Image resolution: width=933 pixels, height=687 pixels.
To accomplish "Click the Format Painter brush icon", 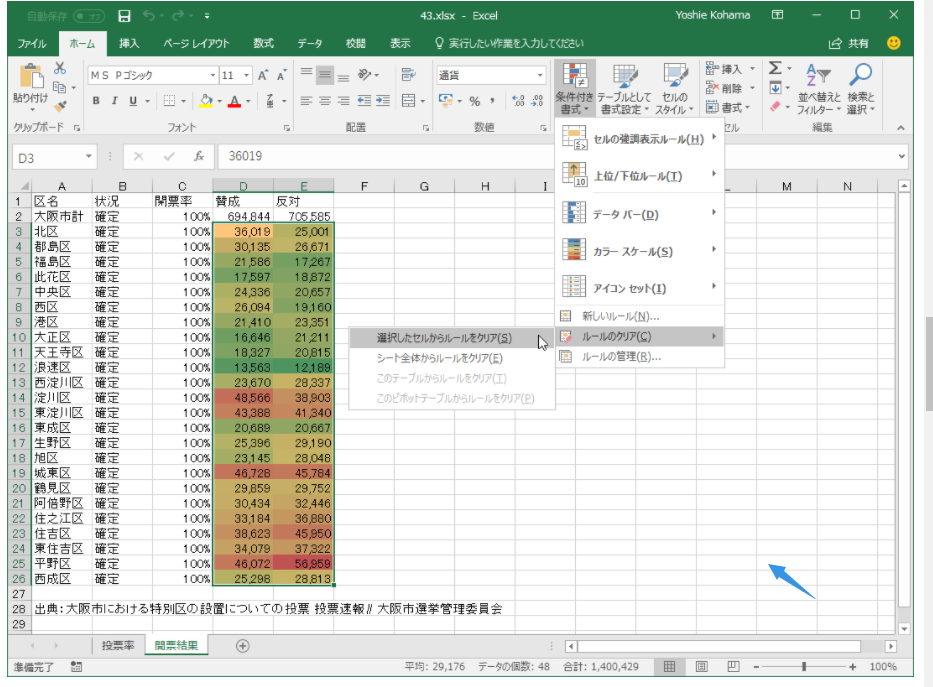I will point(60,106).
